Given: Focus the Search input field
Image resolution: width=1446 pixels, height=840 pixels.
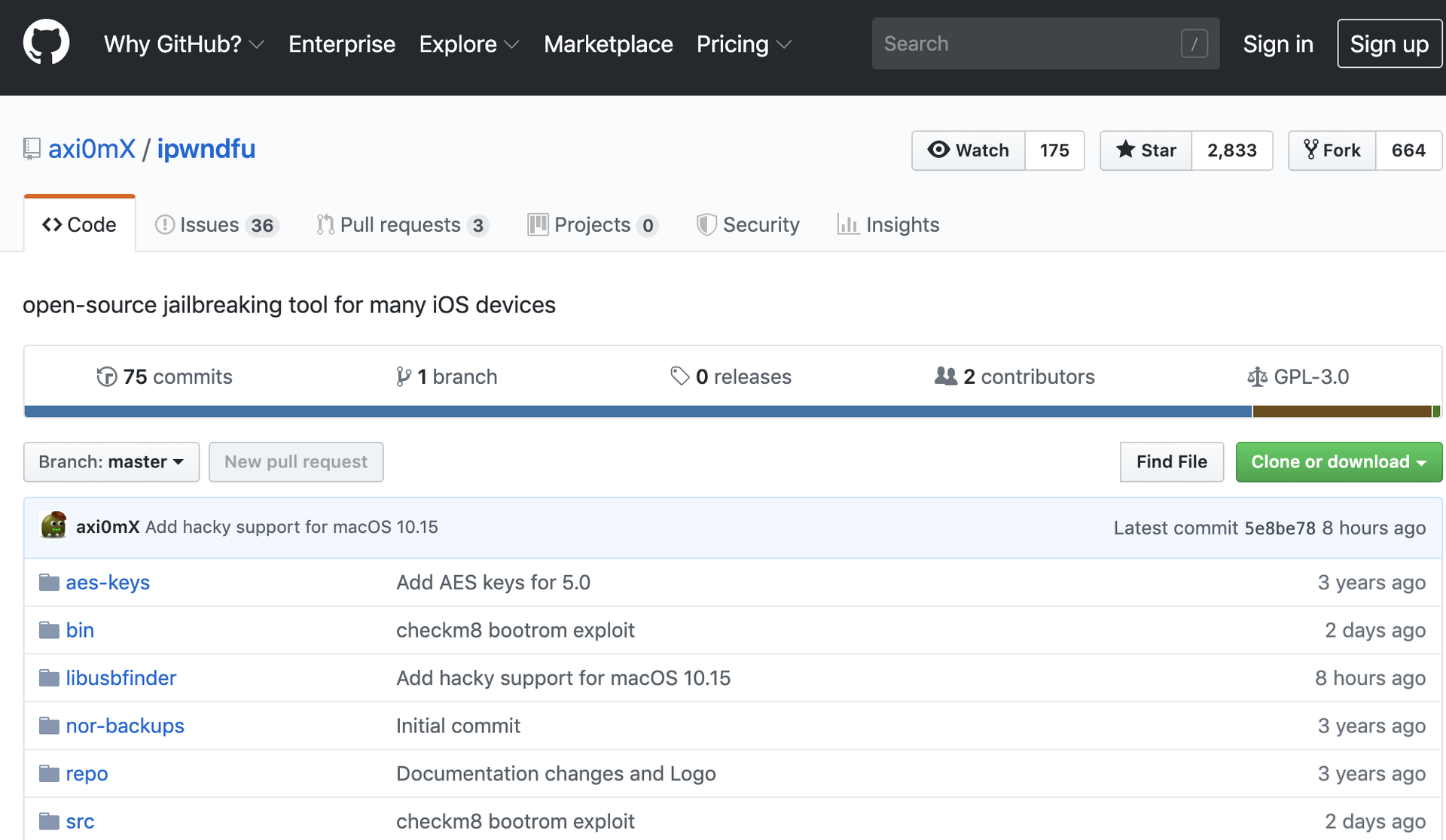Looking at the screenshot, I should pos(1045,44).
